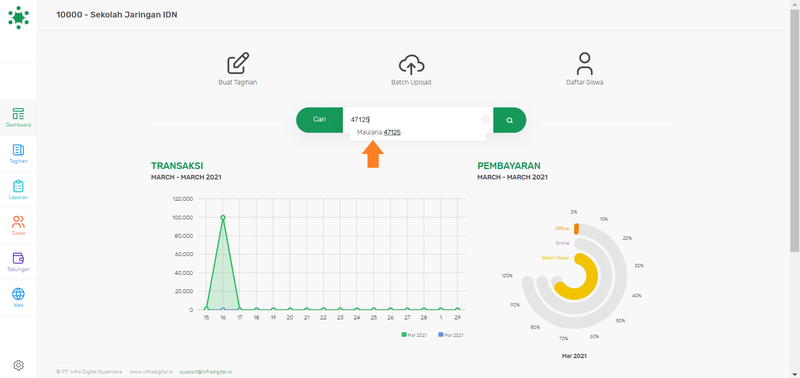
Task: Click the Daftar Siswa person icon
Action: (x=585, y=64)
